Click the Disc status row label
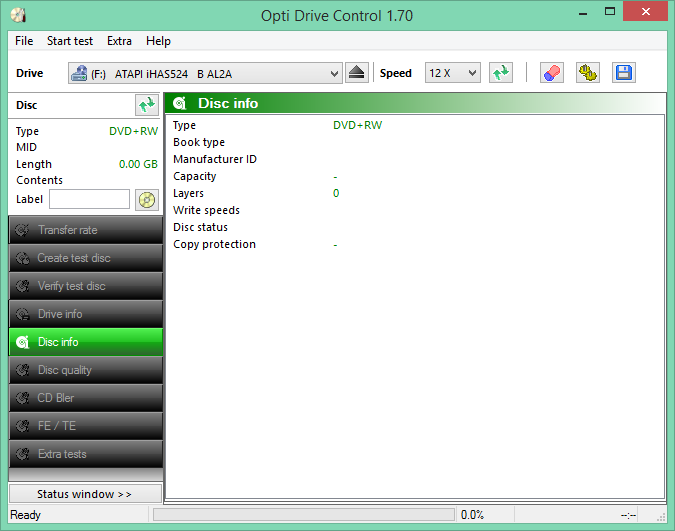The image size is (675, 531). coord(200,227)
